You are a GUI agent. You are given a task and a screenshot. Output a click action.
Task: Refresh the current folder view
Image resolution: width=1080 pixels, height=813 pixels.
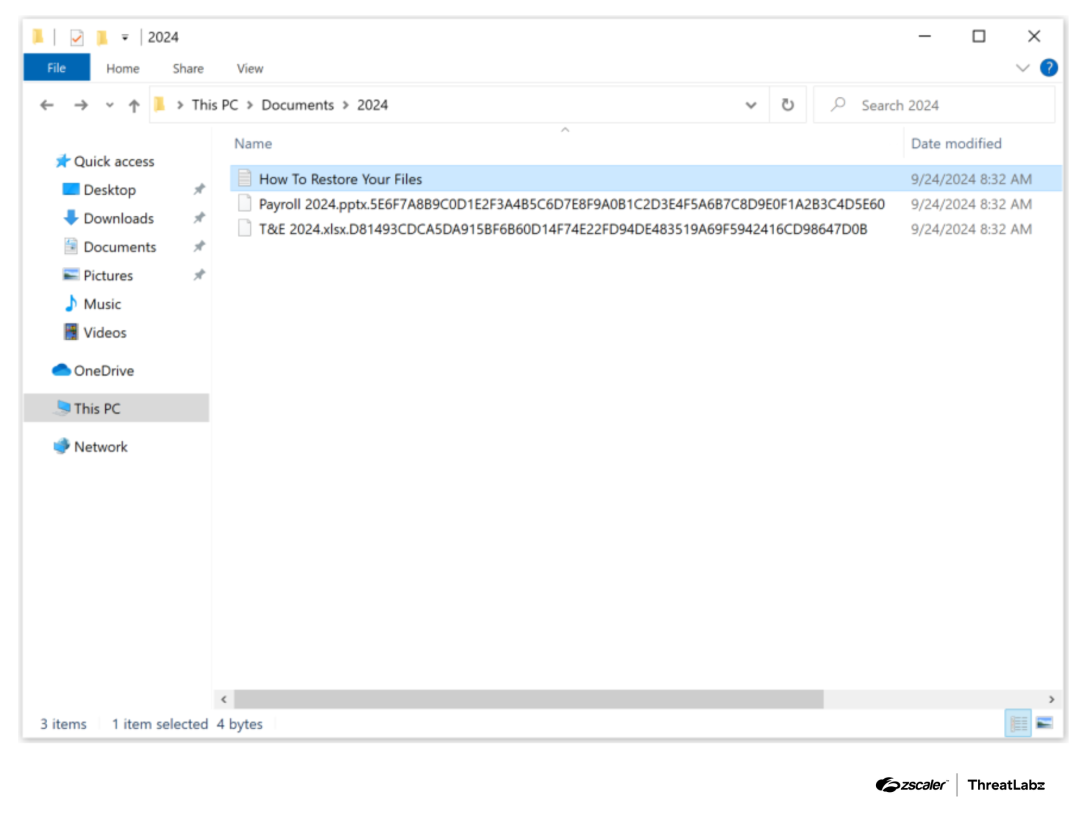(x=788, y=105)
